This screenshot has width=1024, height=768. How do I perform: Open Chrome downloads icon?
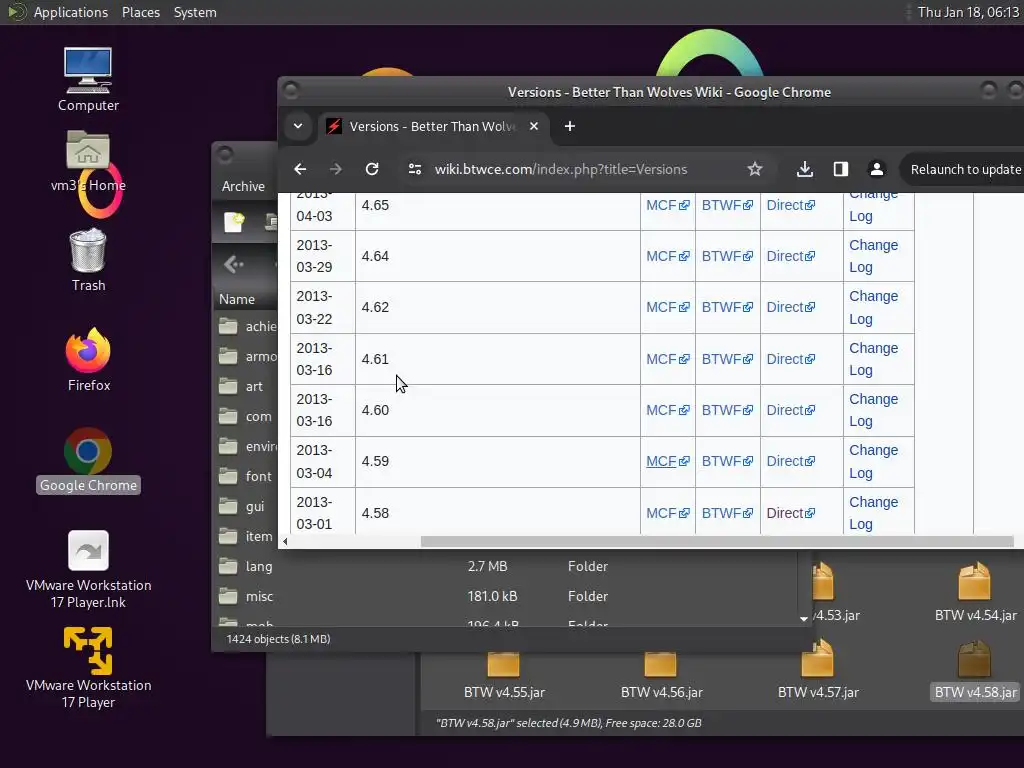coord(805,169)
